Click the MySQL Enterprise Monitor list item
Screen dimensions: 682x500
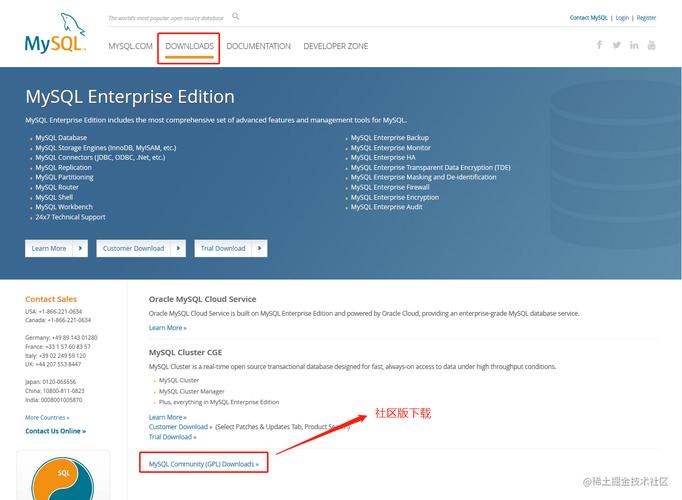click(x=391, y=148)
